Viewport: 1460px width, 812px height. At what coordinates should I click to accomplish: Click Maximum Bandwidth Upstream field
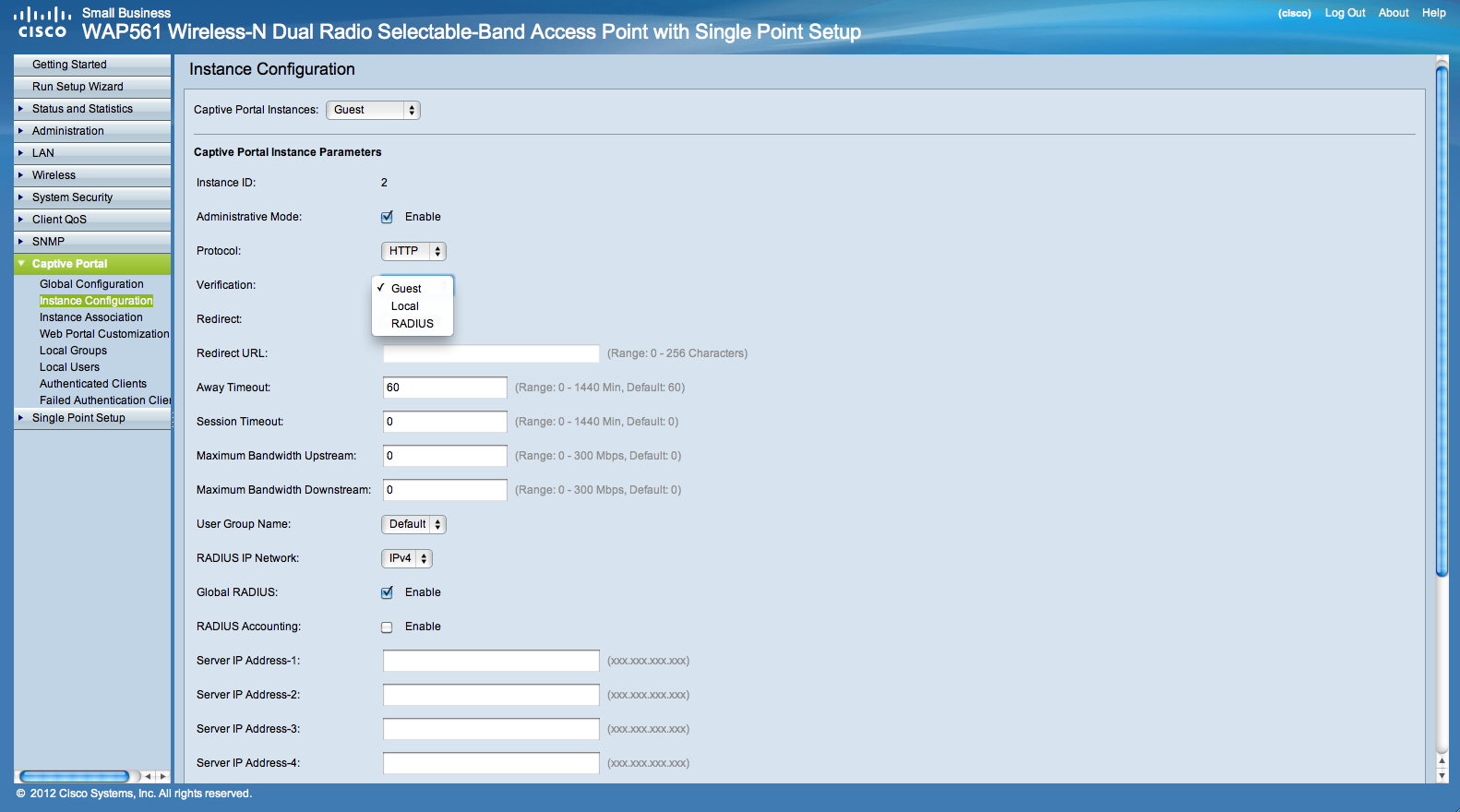pyautogui.click(x=445, y=456)
